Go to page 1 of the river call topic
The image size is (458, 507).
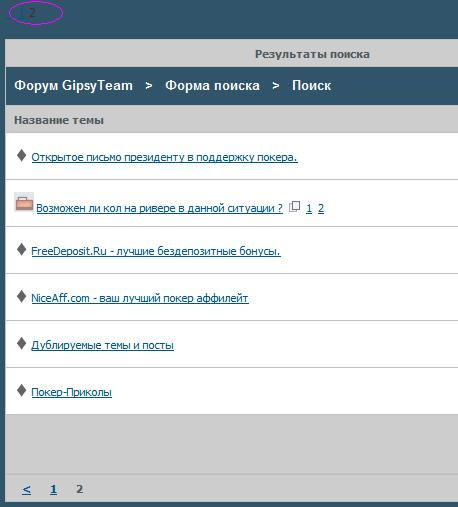click(x=309, y=208)
